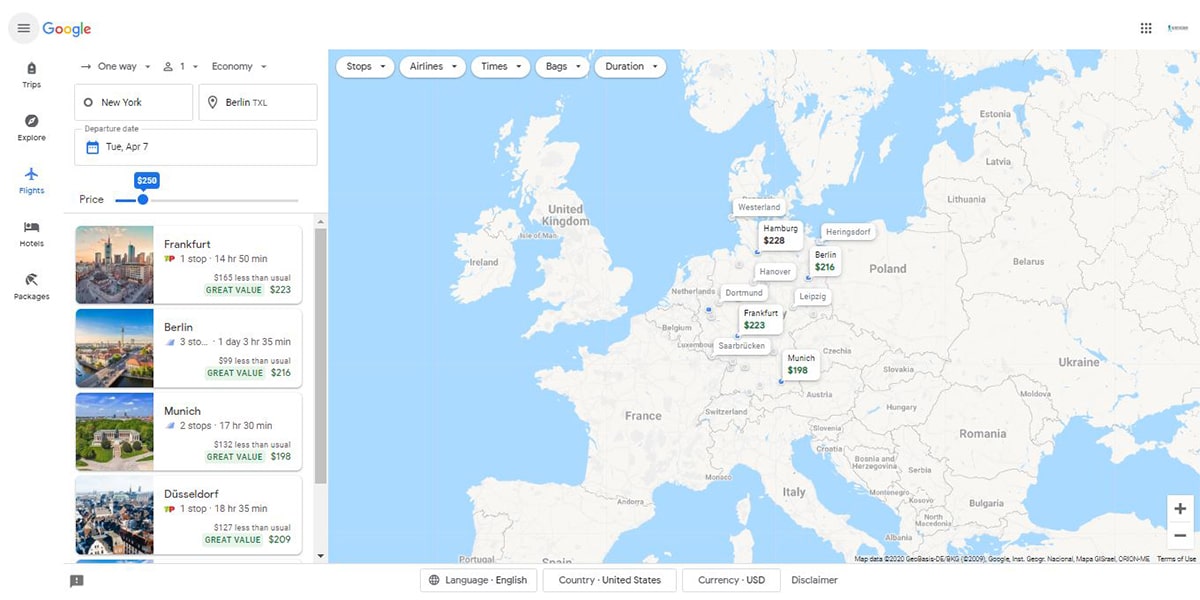
Task: Change Currency · USD setting
Action: 731,580
